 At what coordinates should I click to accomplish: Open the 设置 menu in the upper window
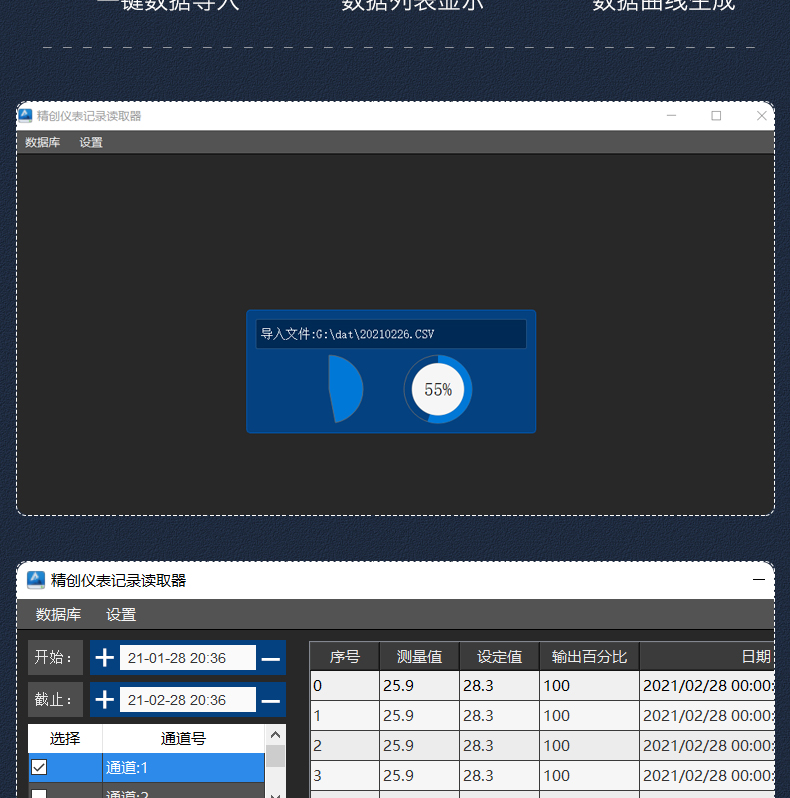click(91, 143)
